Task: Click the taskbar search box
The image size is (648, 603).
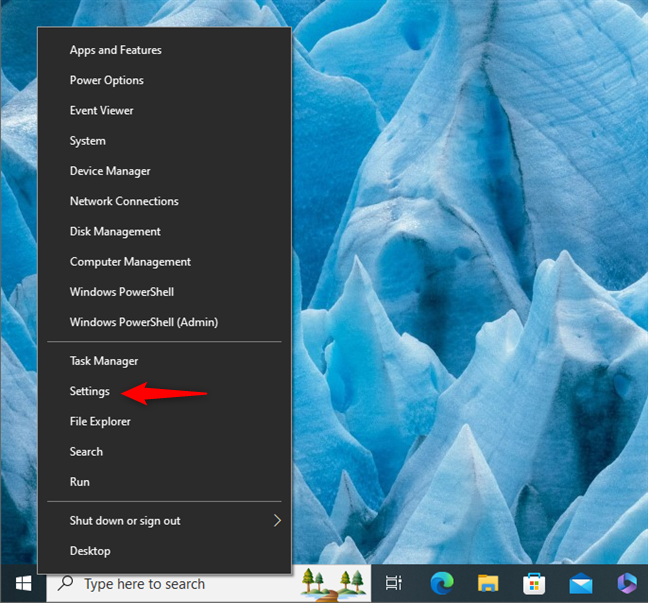Action: click(x=209, y=584)
